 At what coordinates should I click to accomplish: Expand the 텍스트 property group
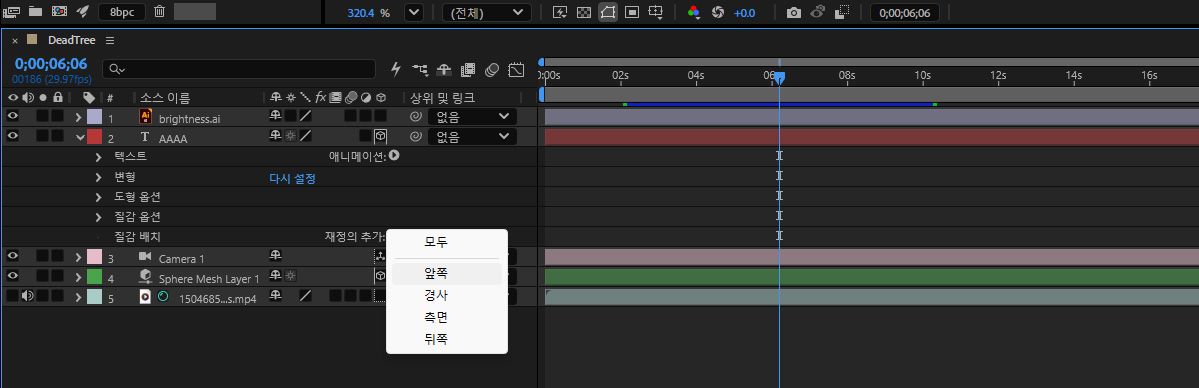tap(99, 157)
